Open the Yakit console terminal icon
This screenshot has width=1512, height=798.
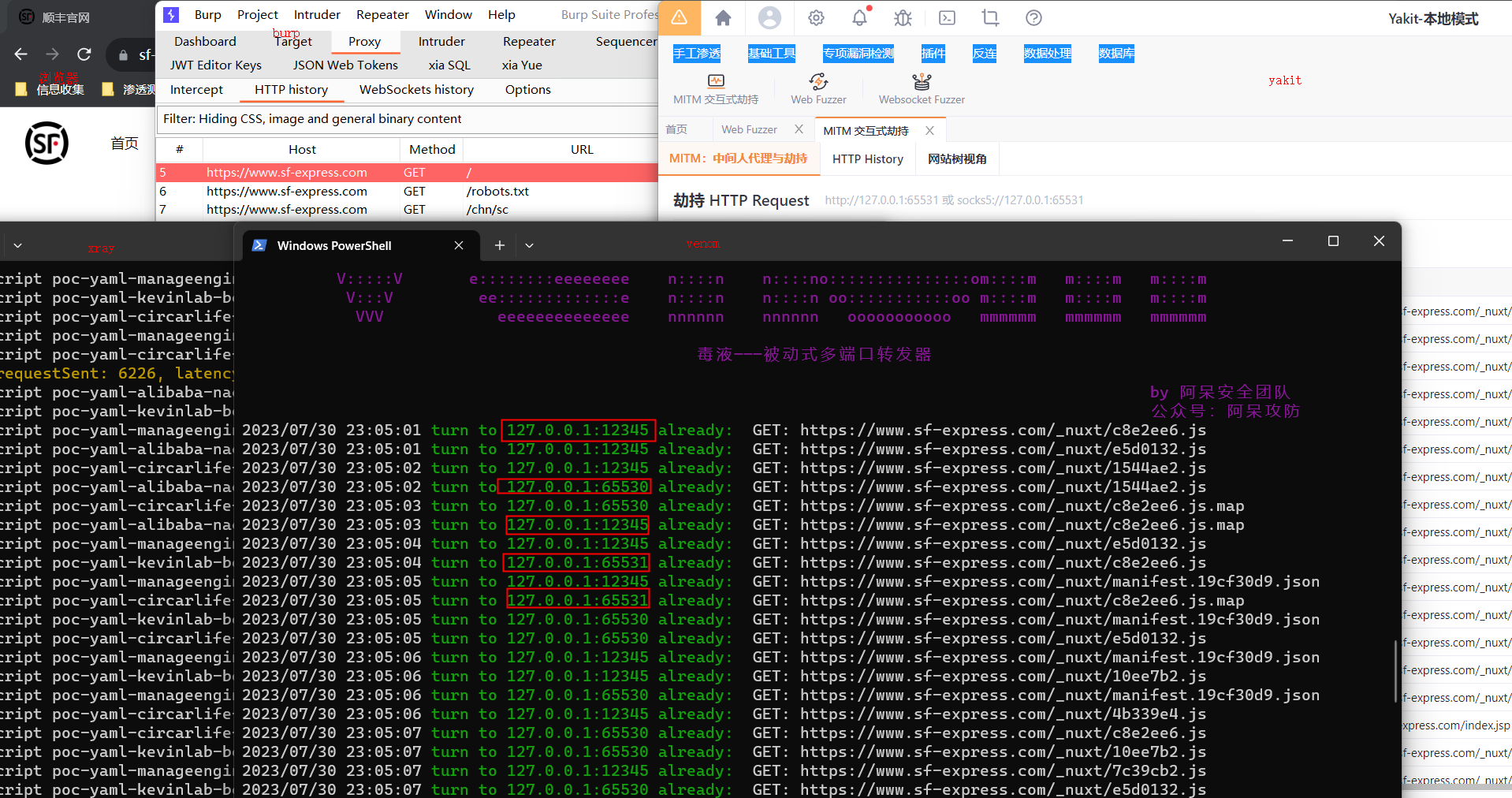[x=947, y=17]
